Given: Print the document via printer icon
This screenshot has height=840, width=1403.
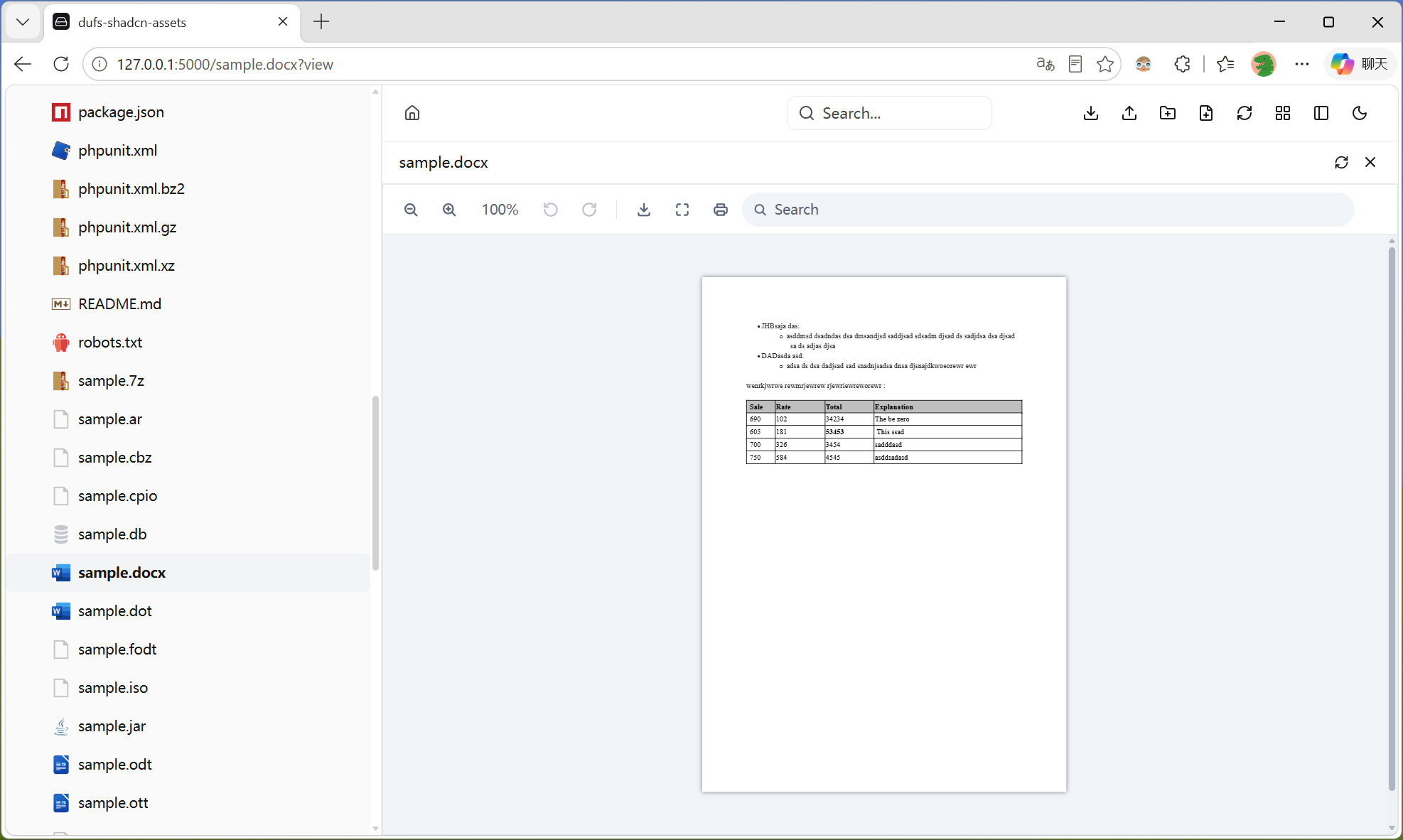Looking at the screenshot, I should point(721,210).
